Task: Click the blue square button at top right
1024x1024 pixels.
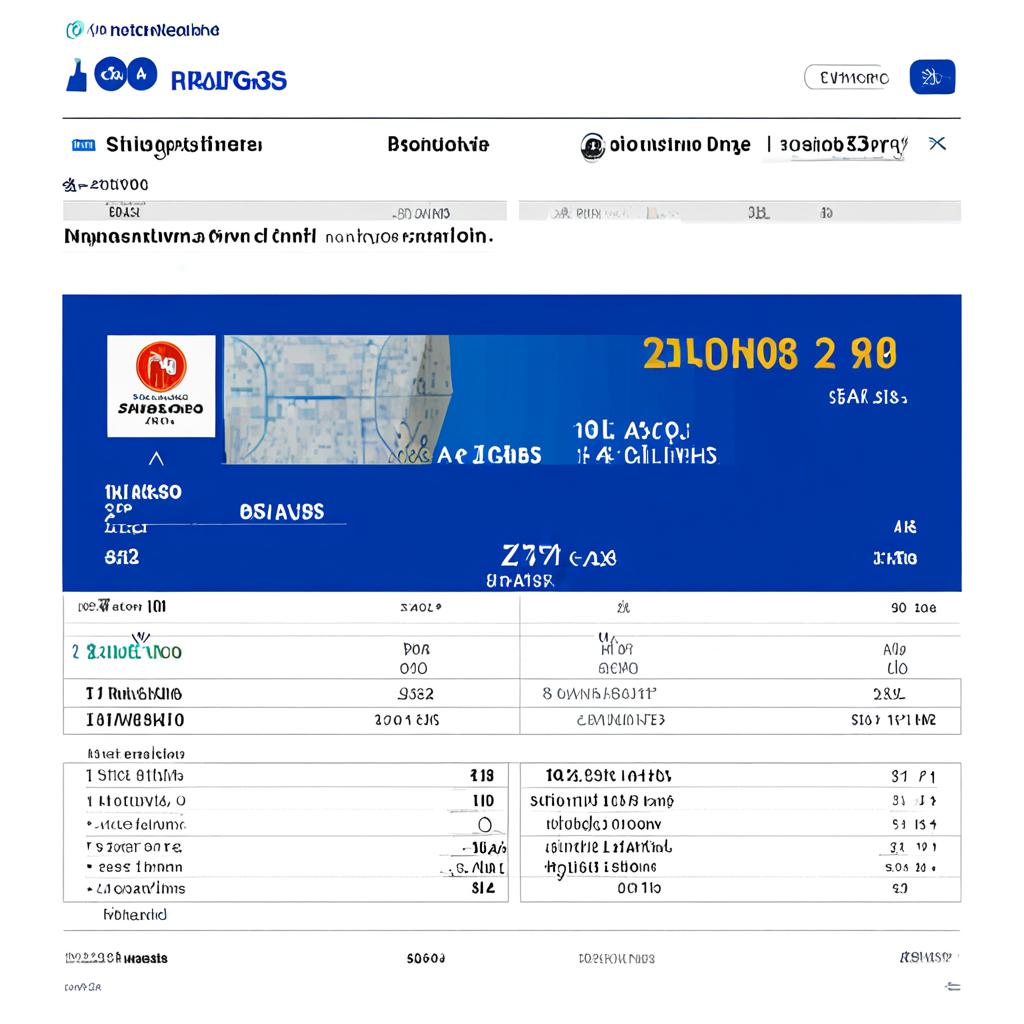Action: 932,77
